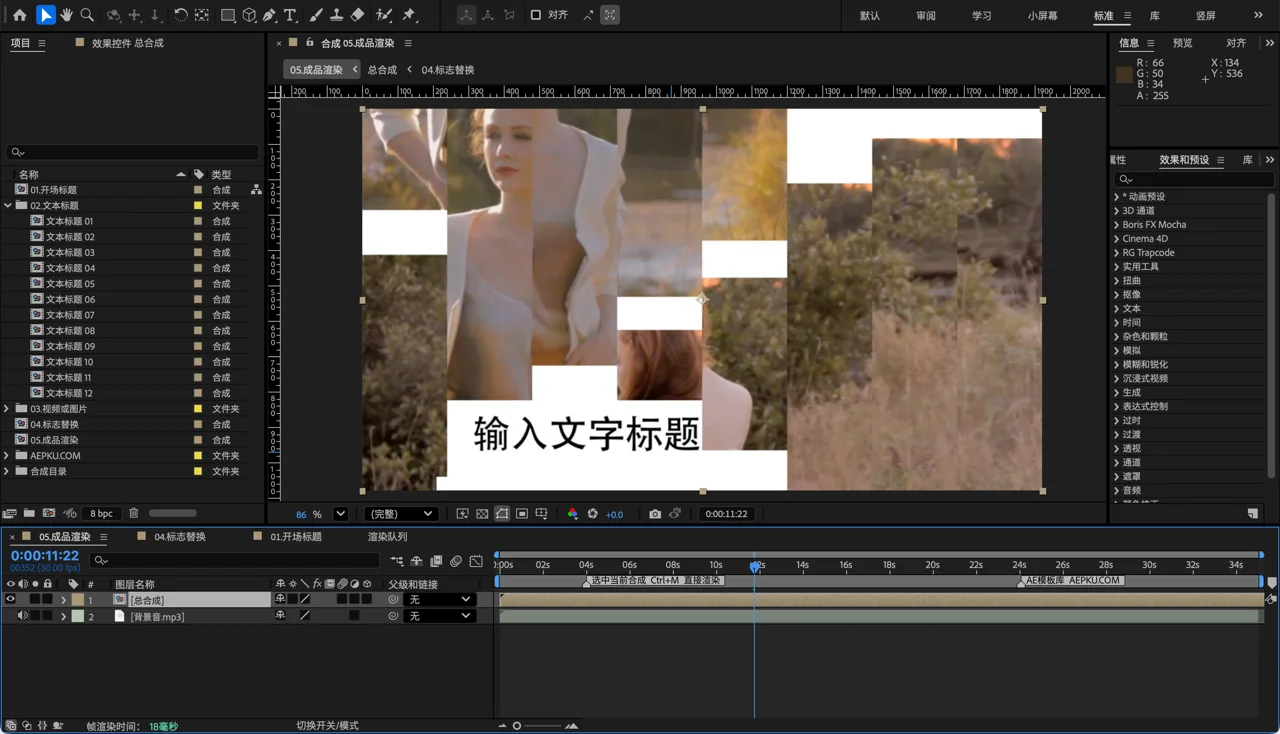Toggle the 对齐 snapping checkbox
The width and height of the screenshot is (1280, 734).
[536, 15]
